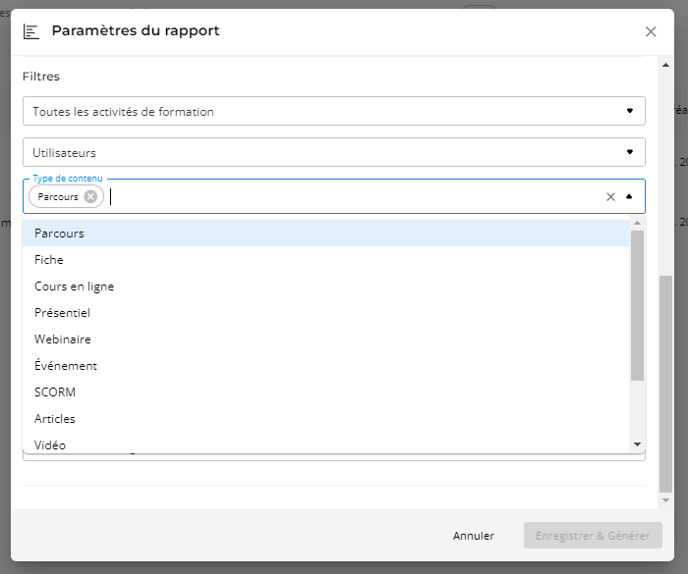Click the Filtres section heading
The height and width of the screenshot is (574, 688).
pos(41,76)
